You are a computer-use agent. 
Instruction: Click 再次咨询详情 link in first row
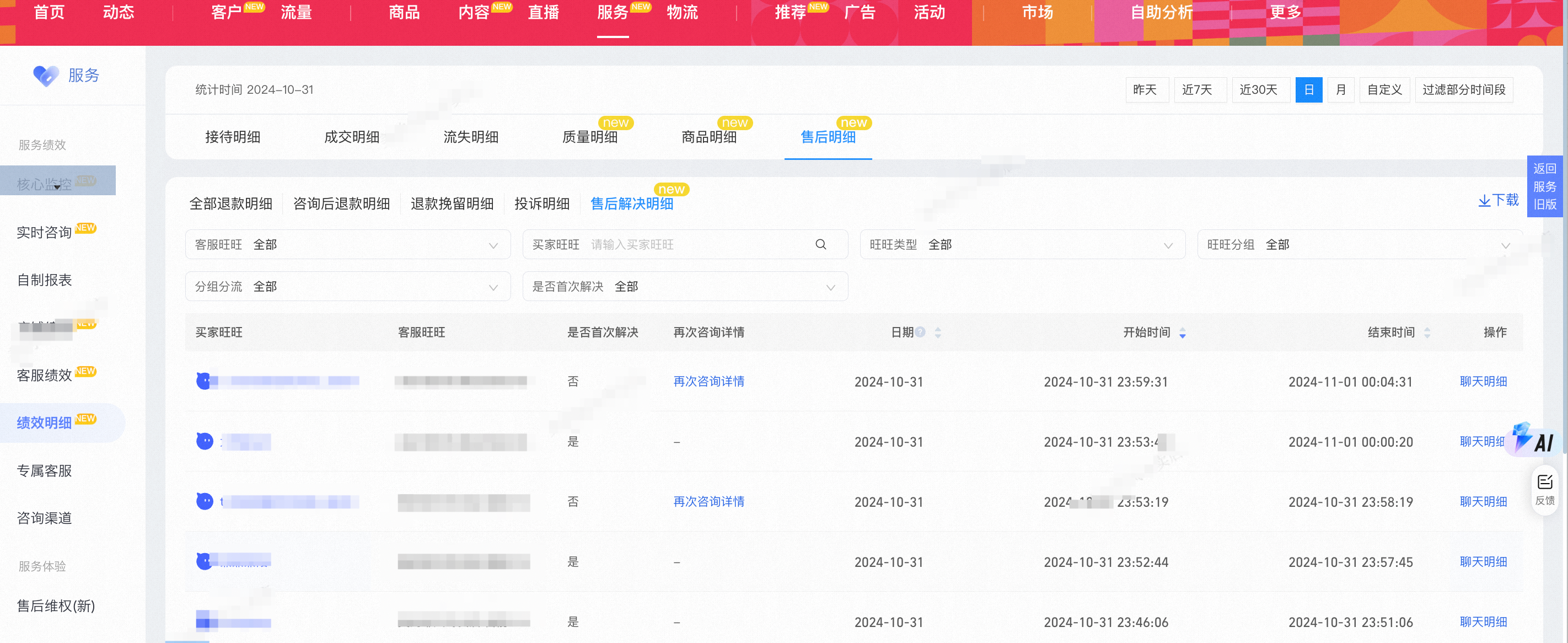[708, 382]
